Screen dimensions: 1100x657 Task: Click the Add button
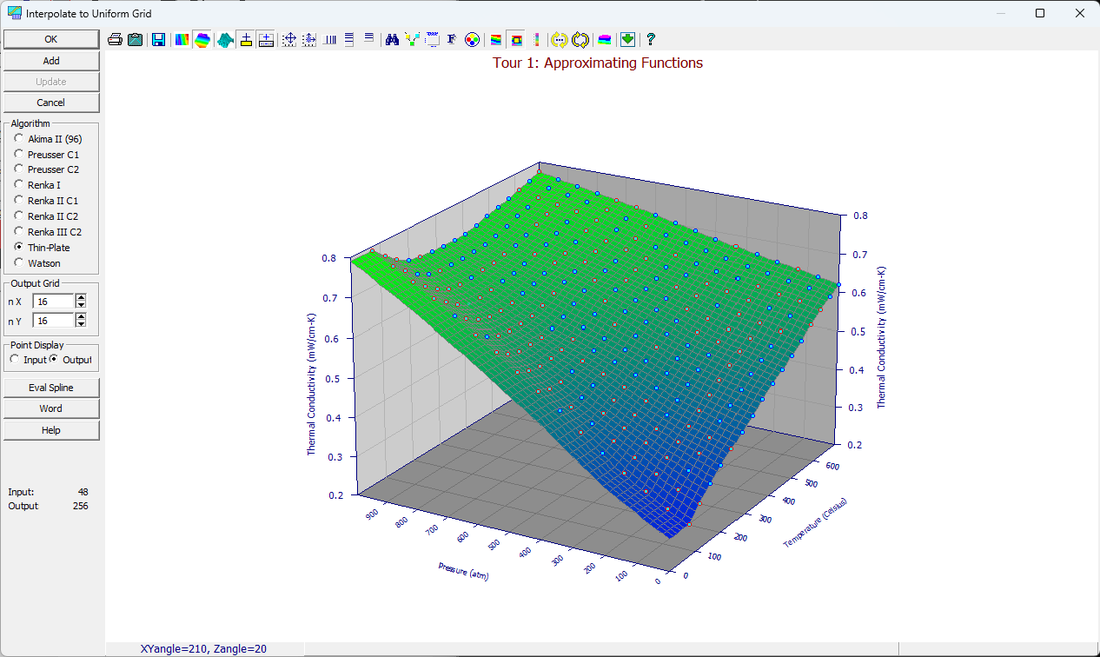point(51,61)
